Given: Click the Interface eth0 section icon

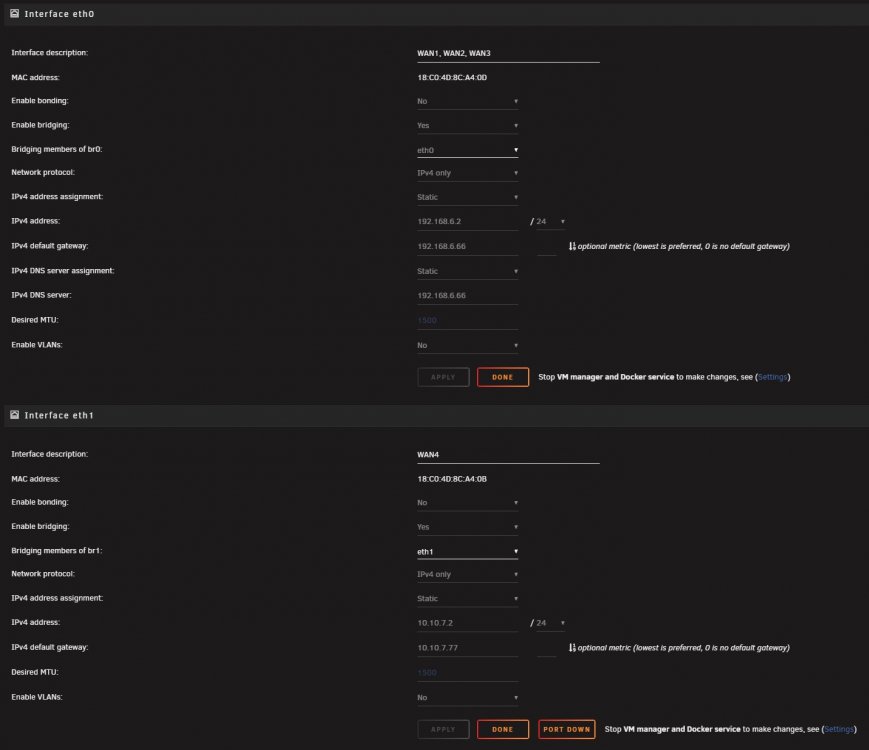Looking at the screenshot, I should click(x=14, y=13).
